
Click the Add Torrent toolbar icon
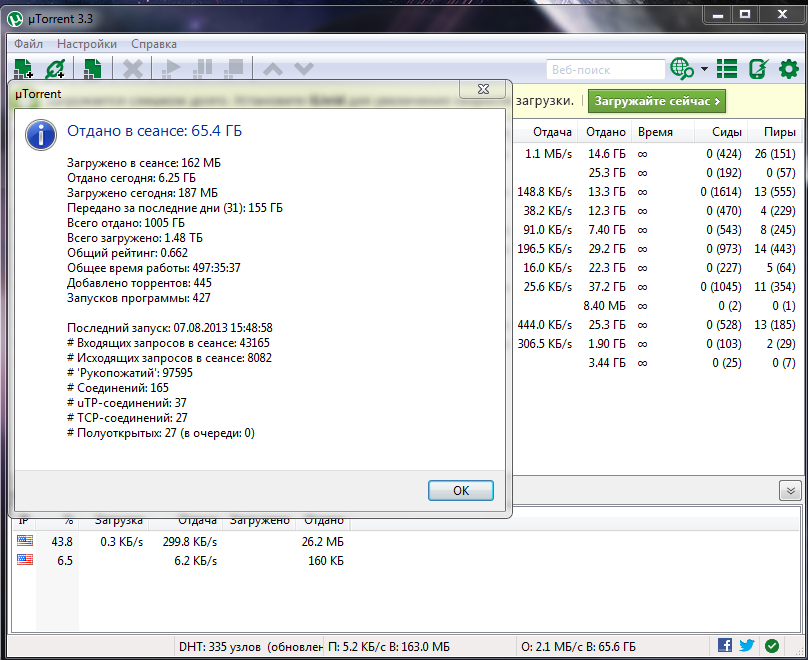[23, 69]
